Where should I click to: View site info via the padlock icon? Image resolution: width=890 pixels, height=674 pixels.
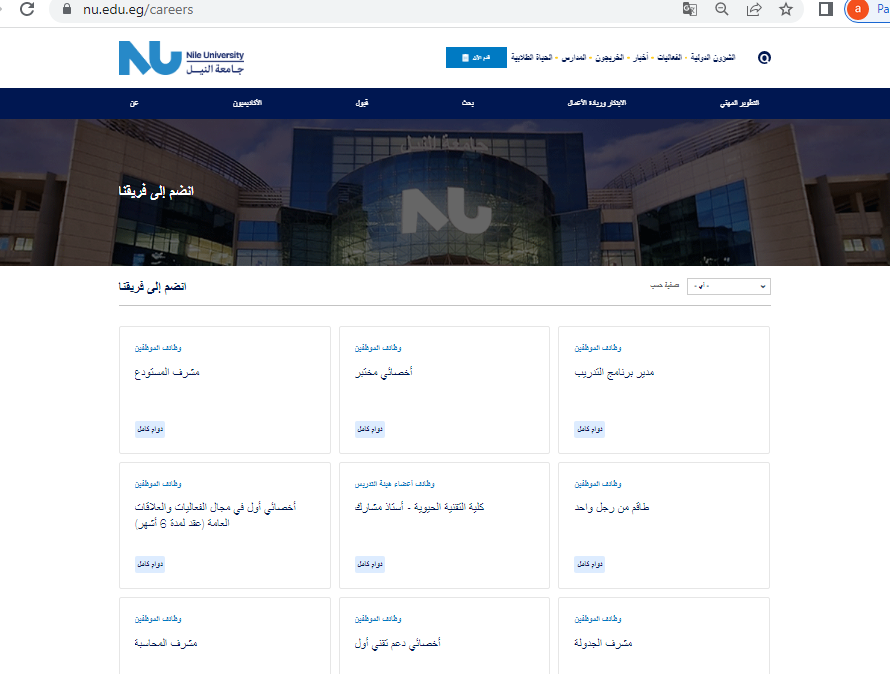point(68,10)
